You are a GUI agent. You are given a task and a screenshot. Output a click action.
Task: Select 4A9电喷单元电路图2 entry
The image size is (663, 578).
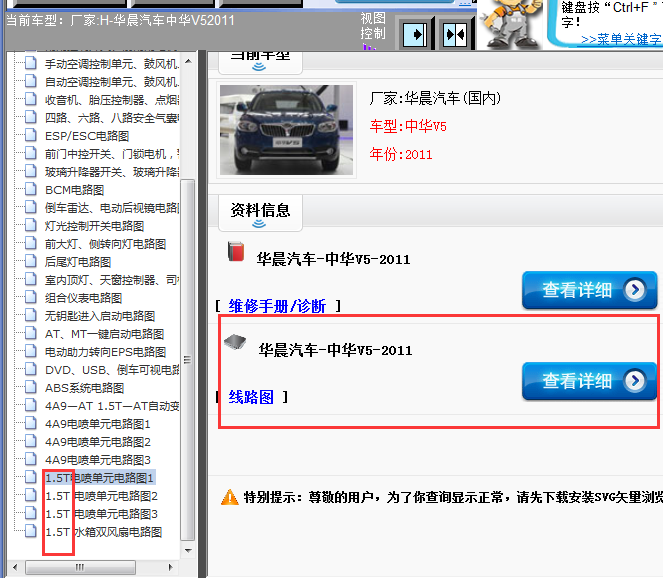(98, 442)
